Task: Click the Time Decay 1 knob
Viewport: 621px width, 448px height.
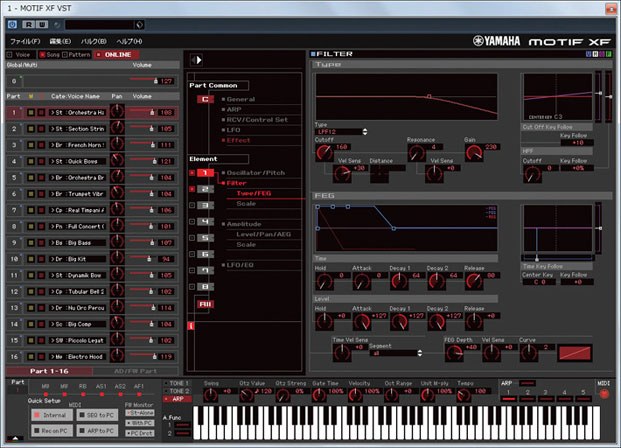Action: [x=399, y=281]
